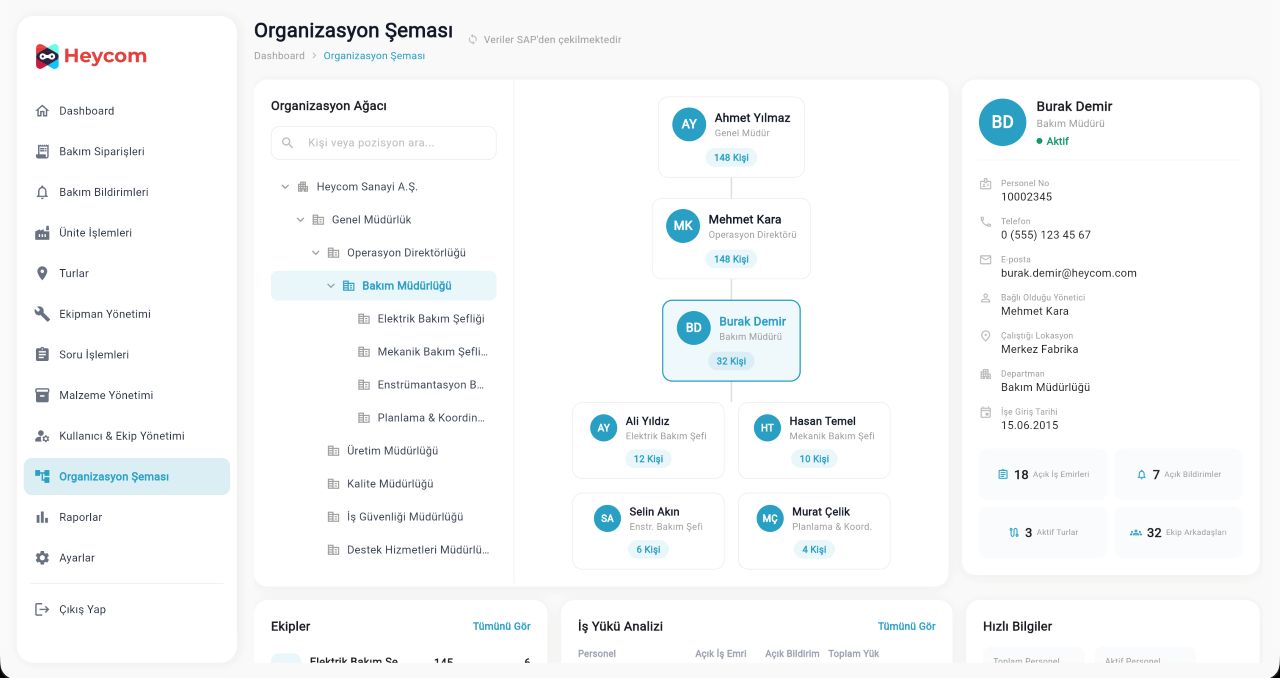Click the SAP sync refresh icon
Viewport: 1280px width, 678px height.
point(473,40)
